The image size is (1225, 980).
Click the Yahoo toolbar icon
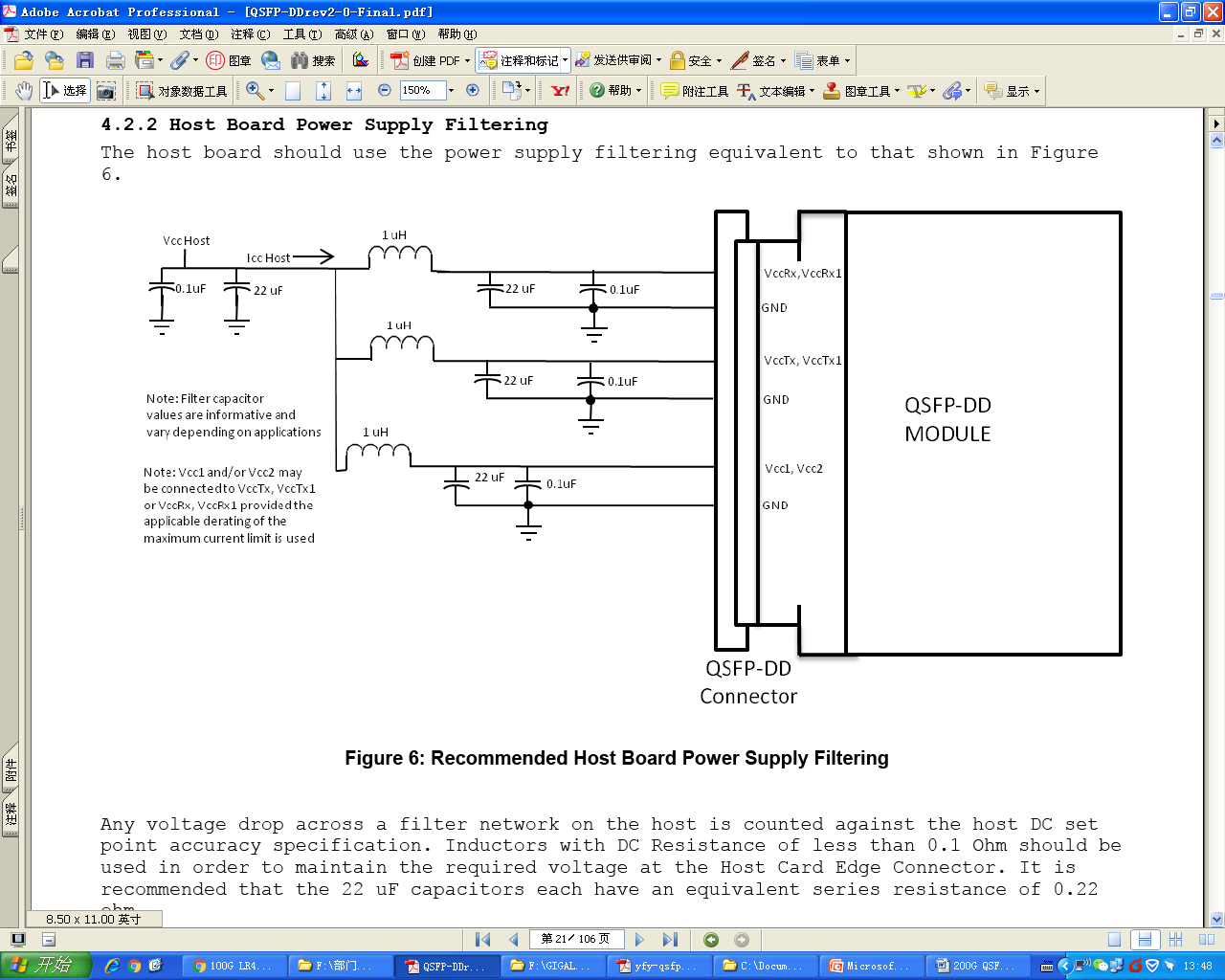click(x=561, y=91)
